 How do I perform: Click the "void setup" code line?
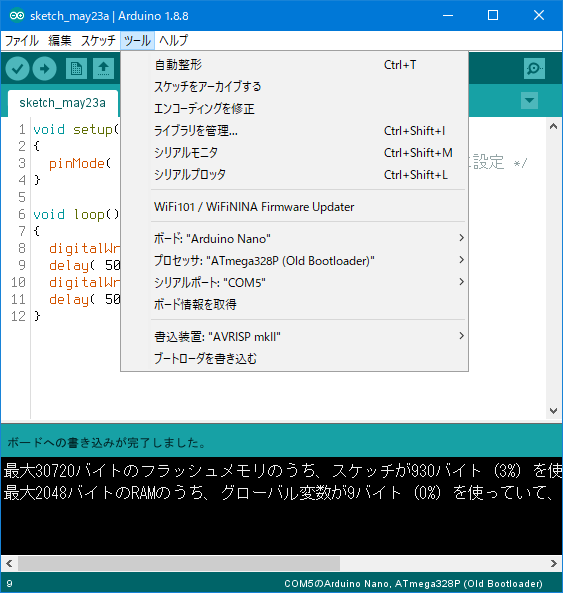click(x=76, y=129)
